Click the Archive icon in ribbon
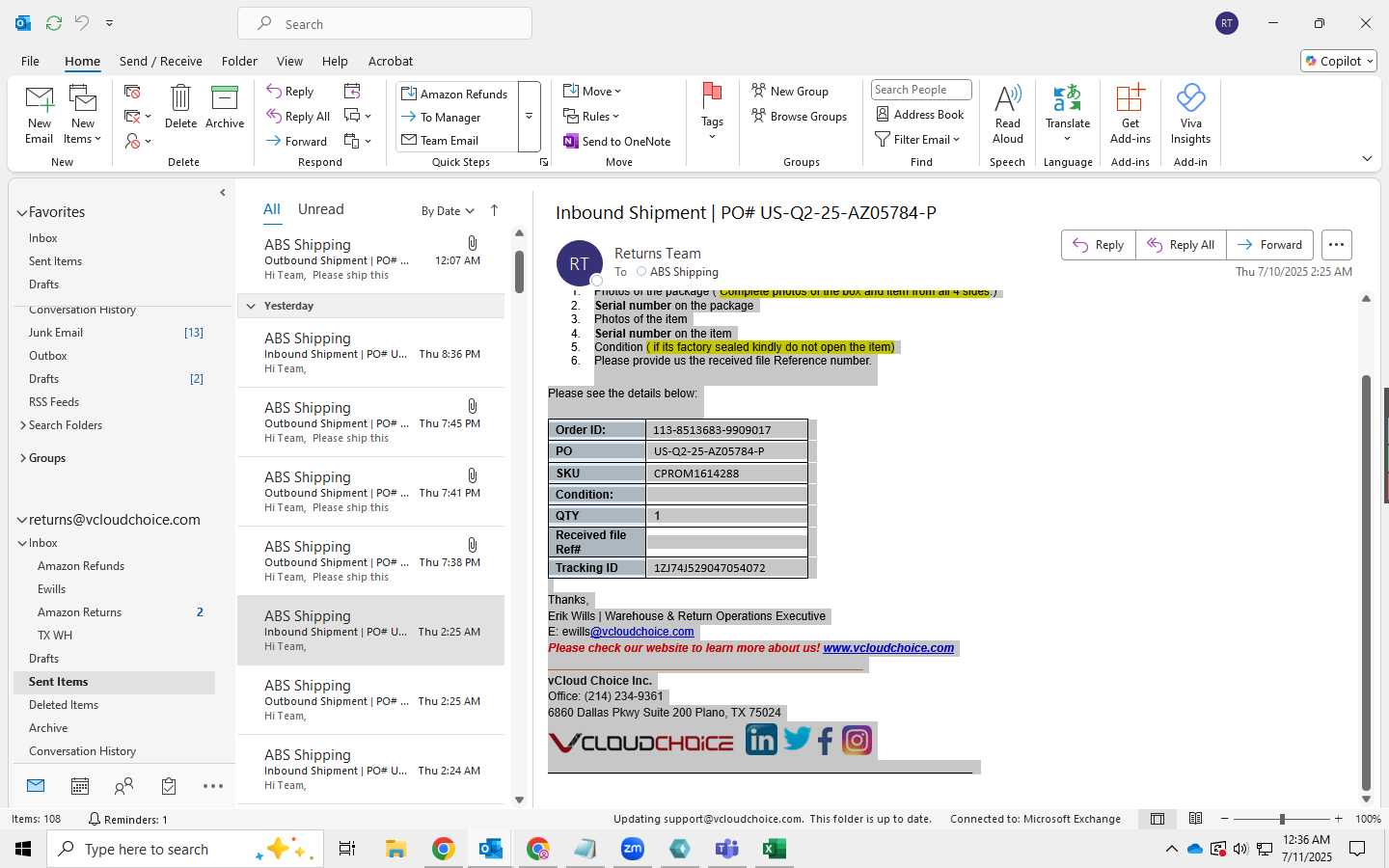 (x=225, y=97)
